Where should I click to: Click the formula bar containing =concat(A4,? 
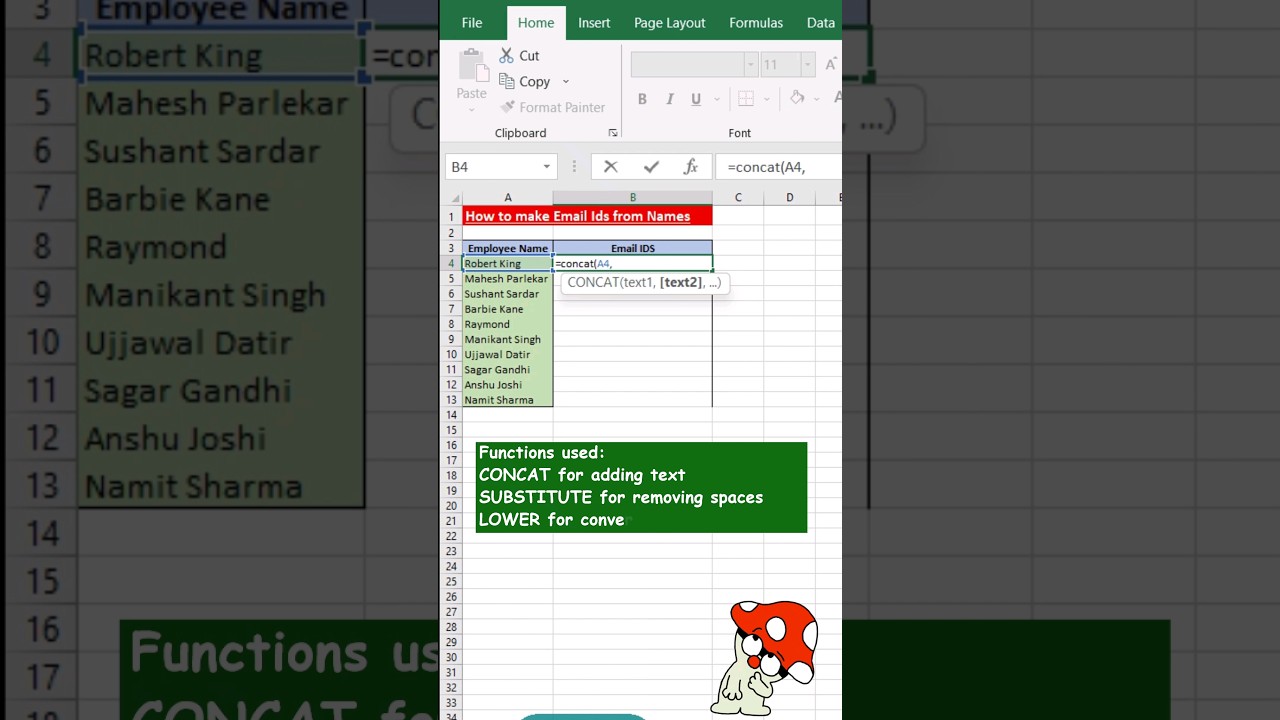780,167
